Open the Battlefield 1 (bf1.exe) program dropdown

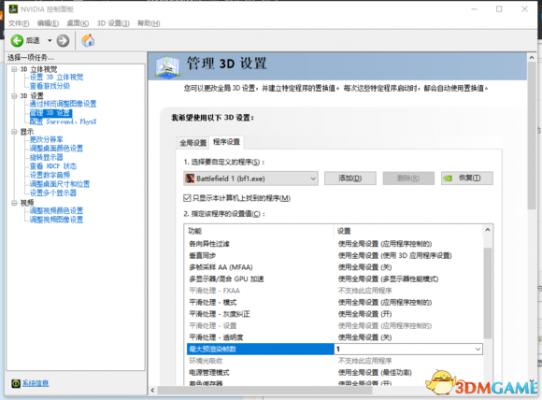[x=251, y=178]
